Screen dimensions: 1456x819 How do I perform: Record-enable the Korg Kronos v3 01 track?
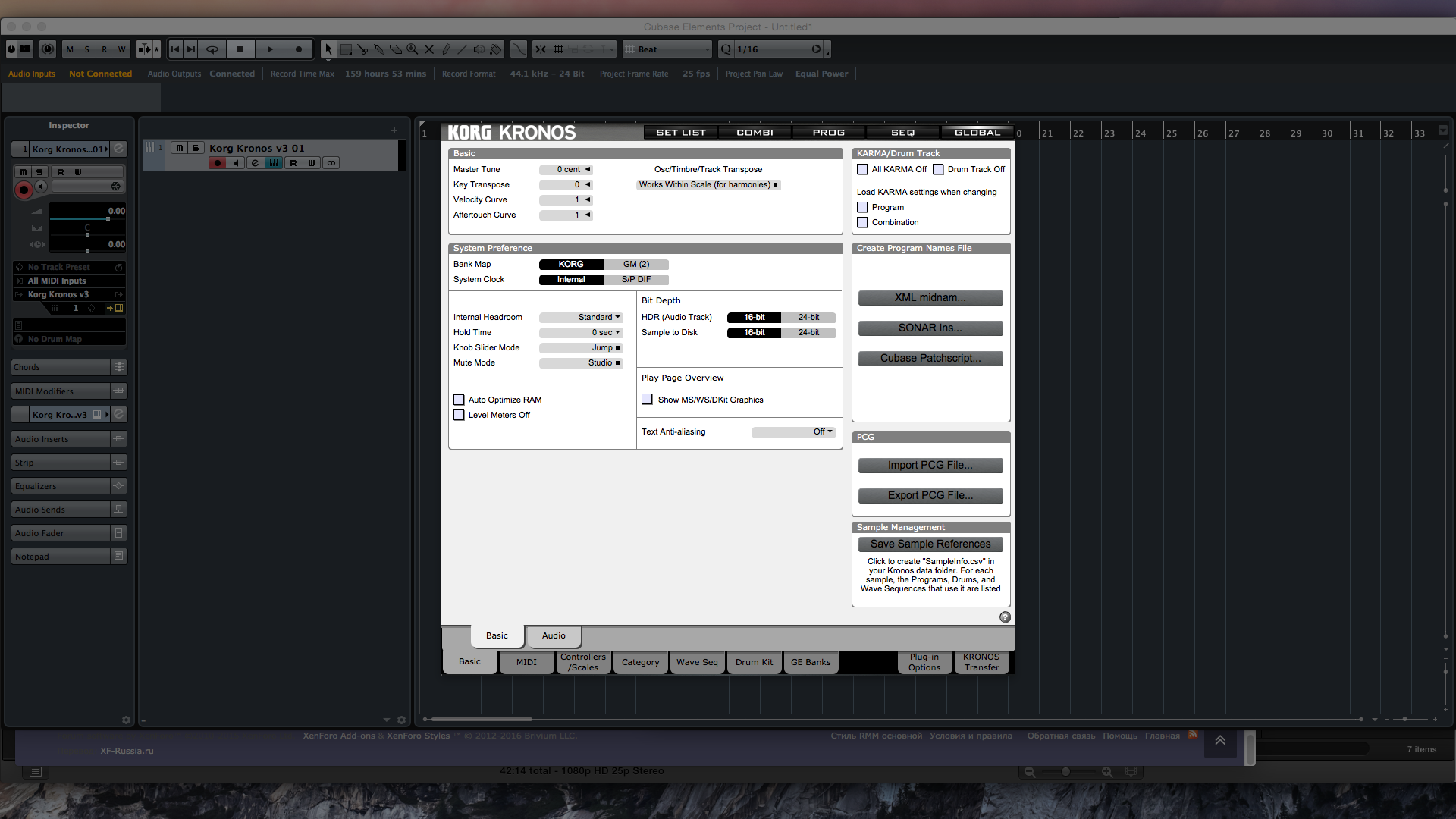point(218,163)
